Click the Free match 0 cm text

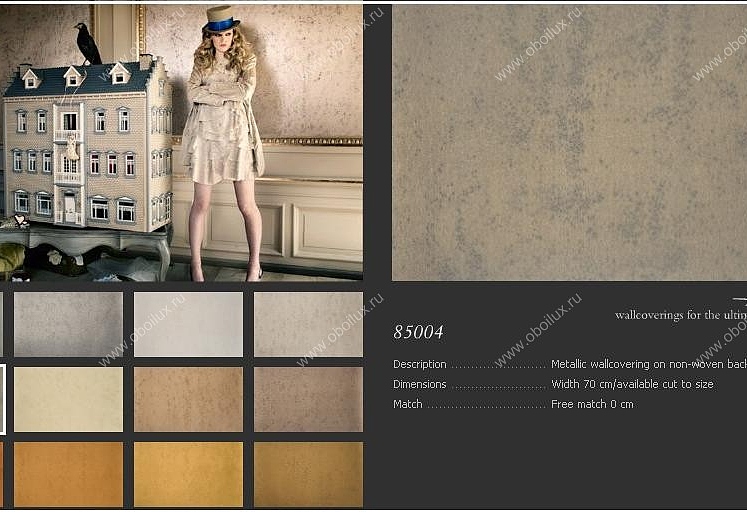click(x=592, y=404)
